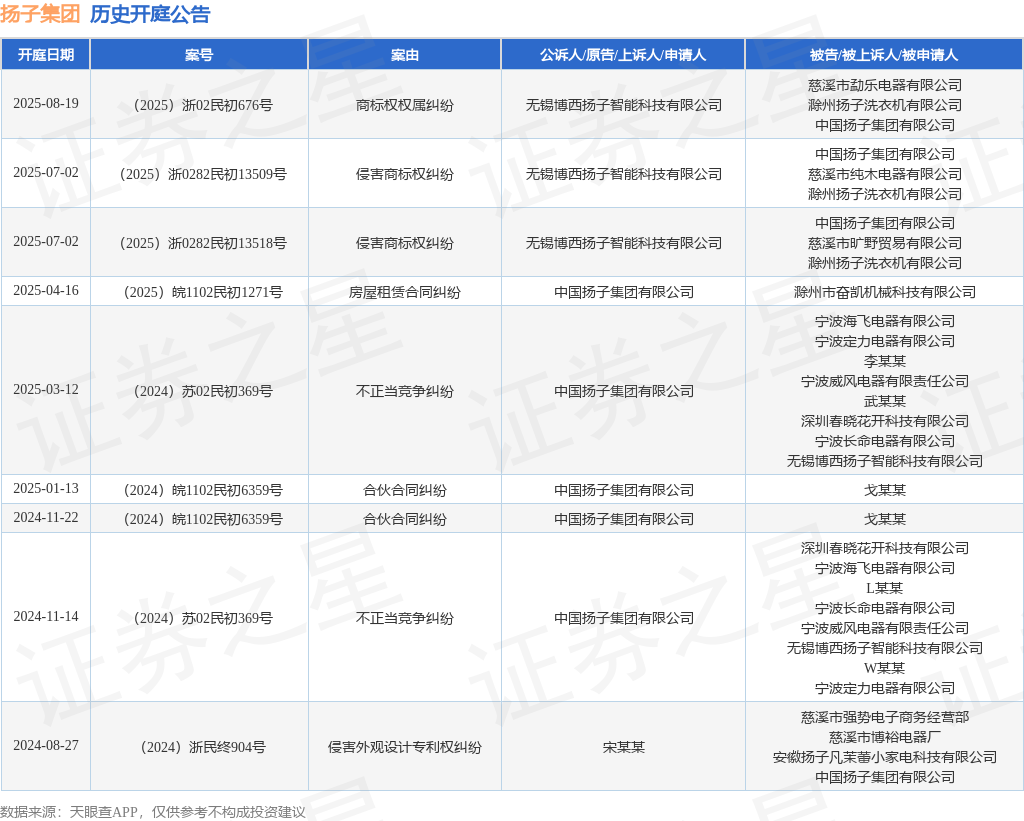Select 侵害商标权纠纷 in the 13509号 row
Screen dimensions: 1024x821
tap(405, 174)
